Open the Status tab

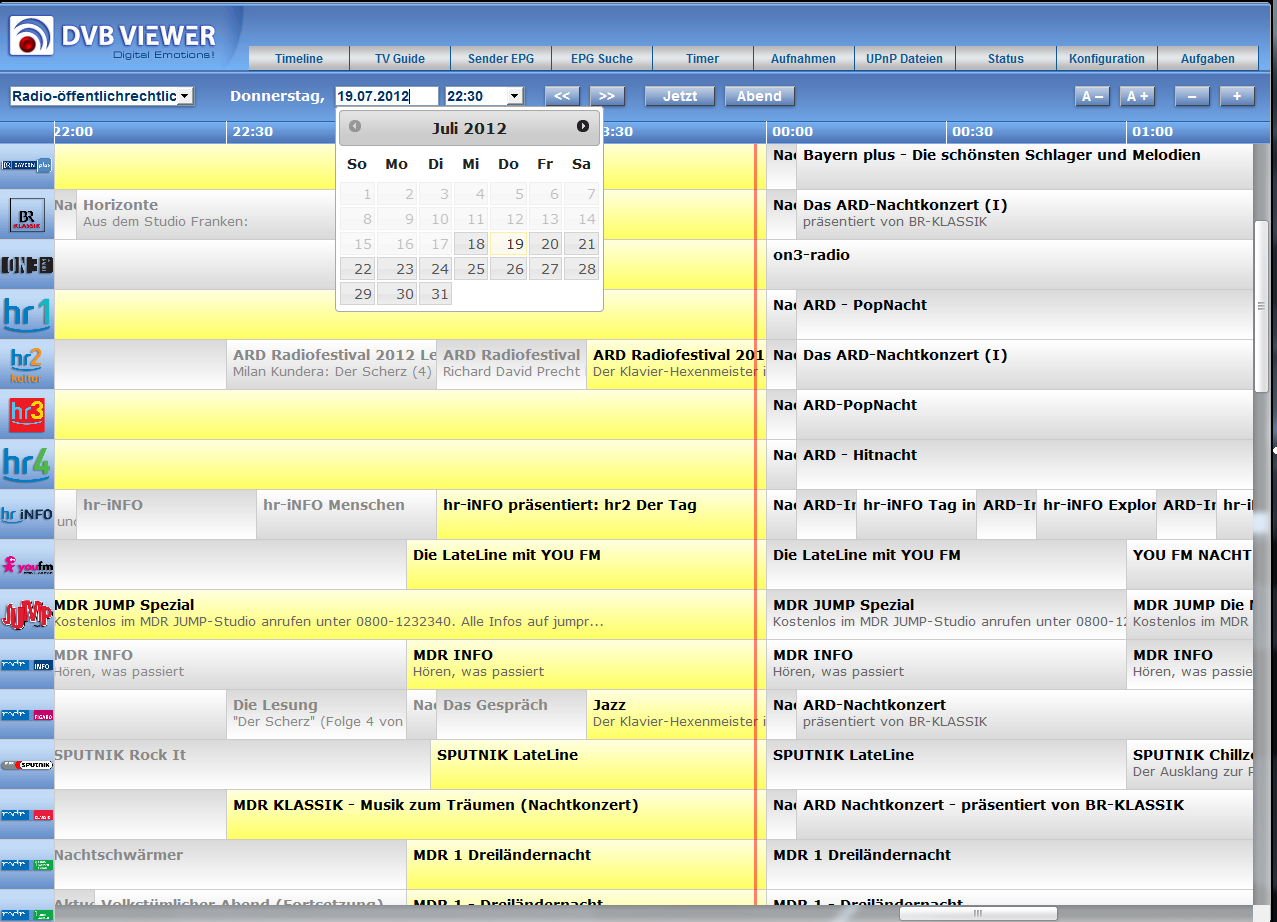1006,58
